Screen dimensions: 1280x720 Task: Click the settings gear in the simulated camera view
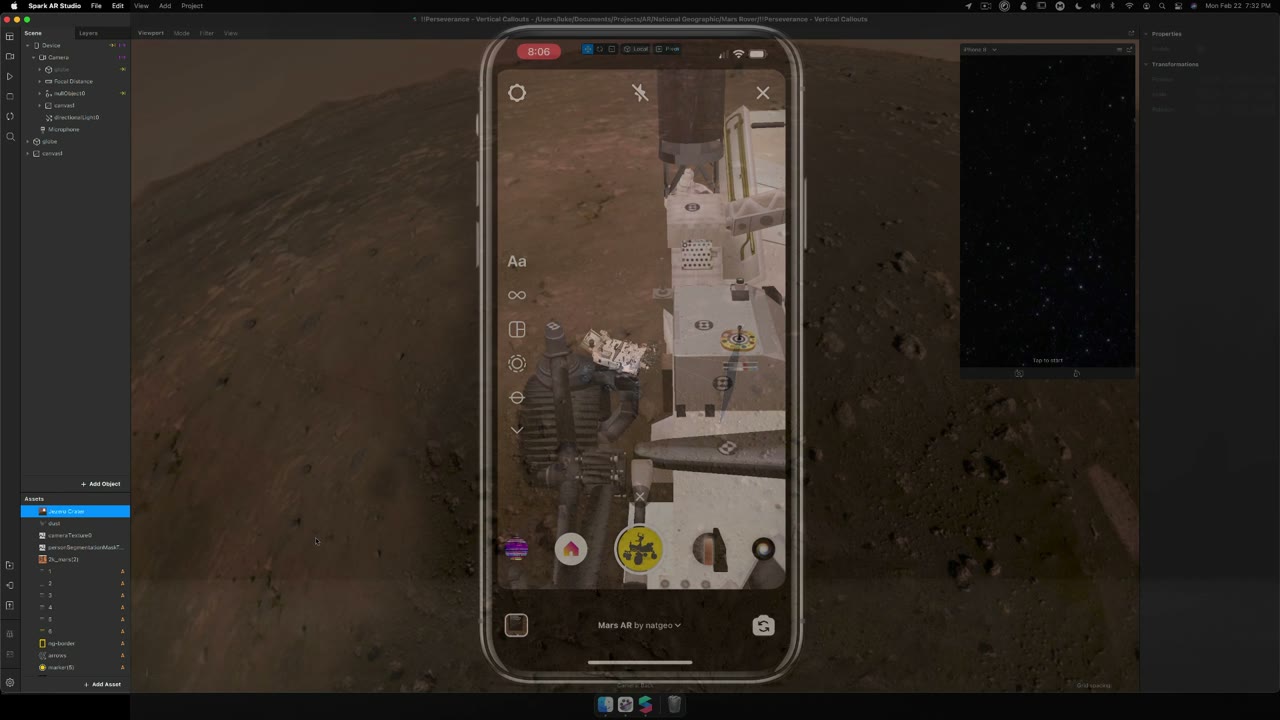tap(517, 93)
